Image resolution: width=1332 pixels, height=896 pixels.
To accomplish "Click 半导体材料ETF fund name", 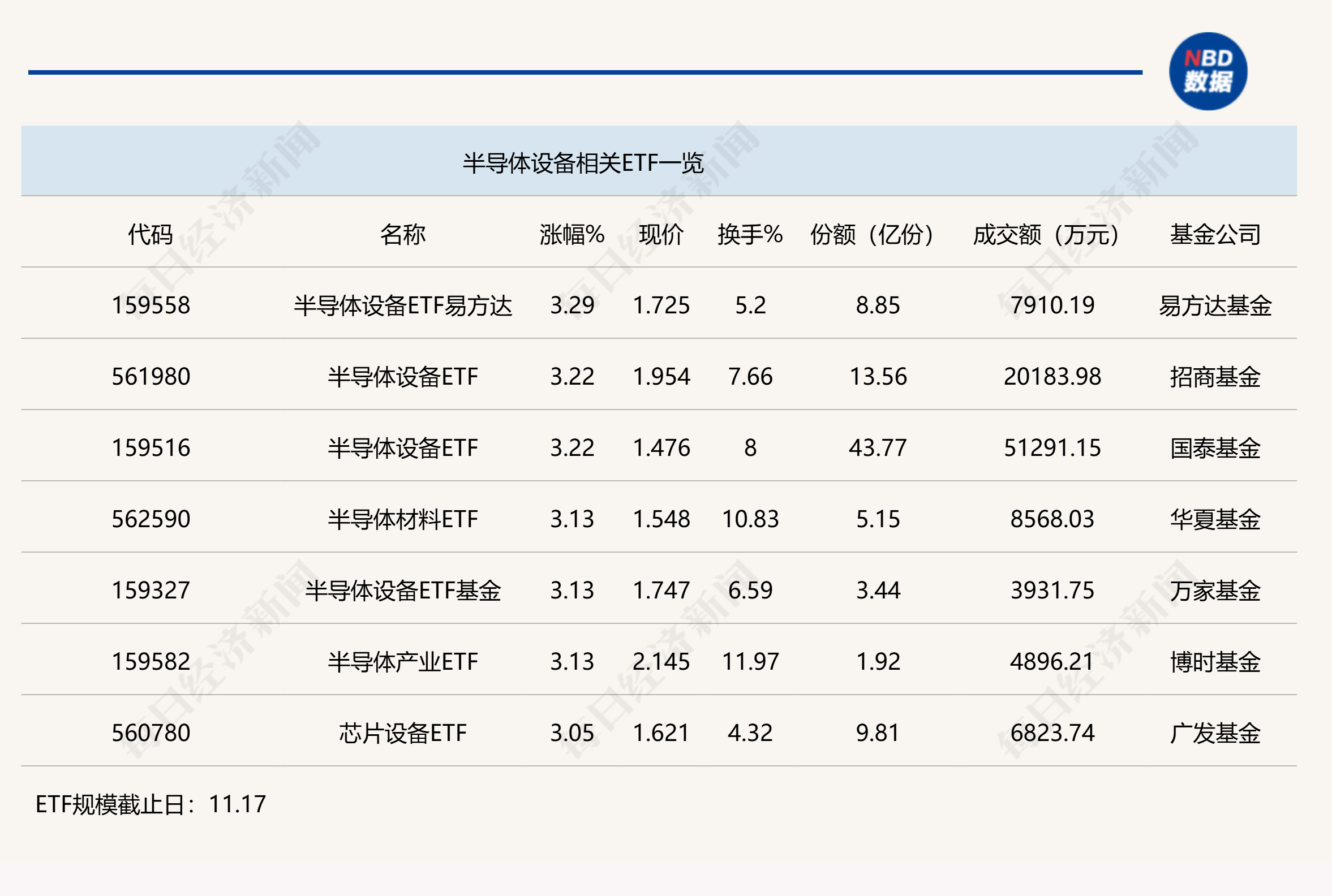I will click(402, 519).
